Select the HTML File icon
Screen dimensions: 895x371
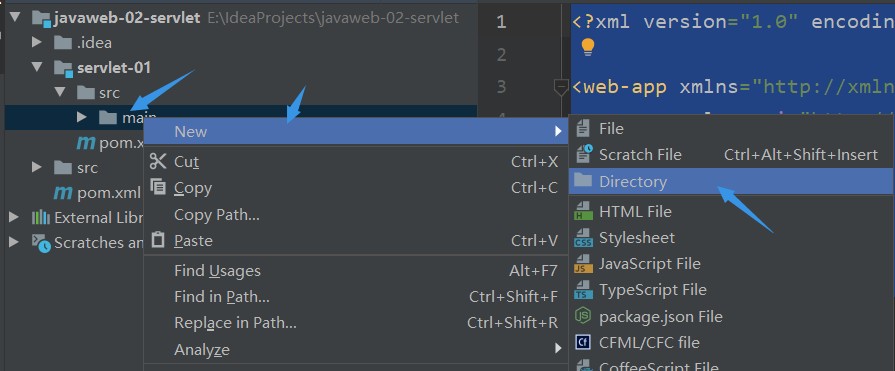tap(583, 211)
